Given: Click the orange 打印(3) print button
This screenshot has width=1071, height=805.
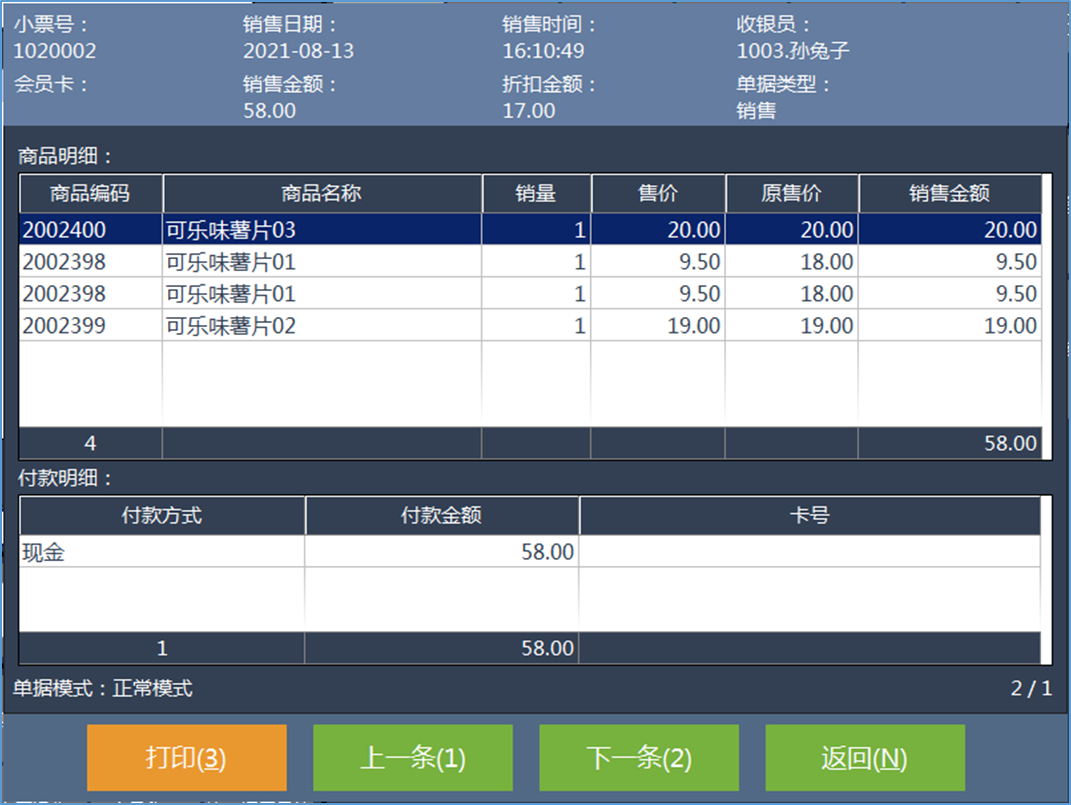Looking at the screenshot, I should point(186,757).
